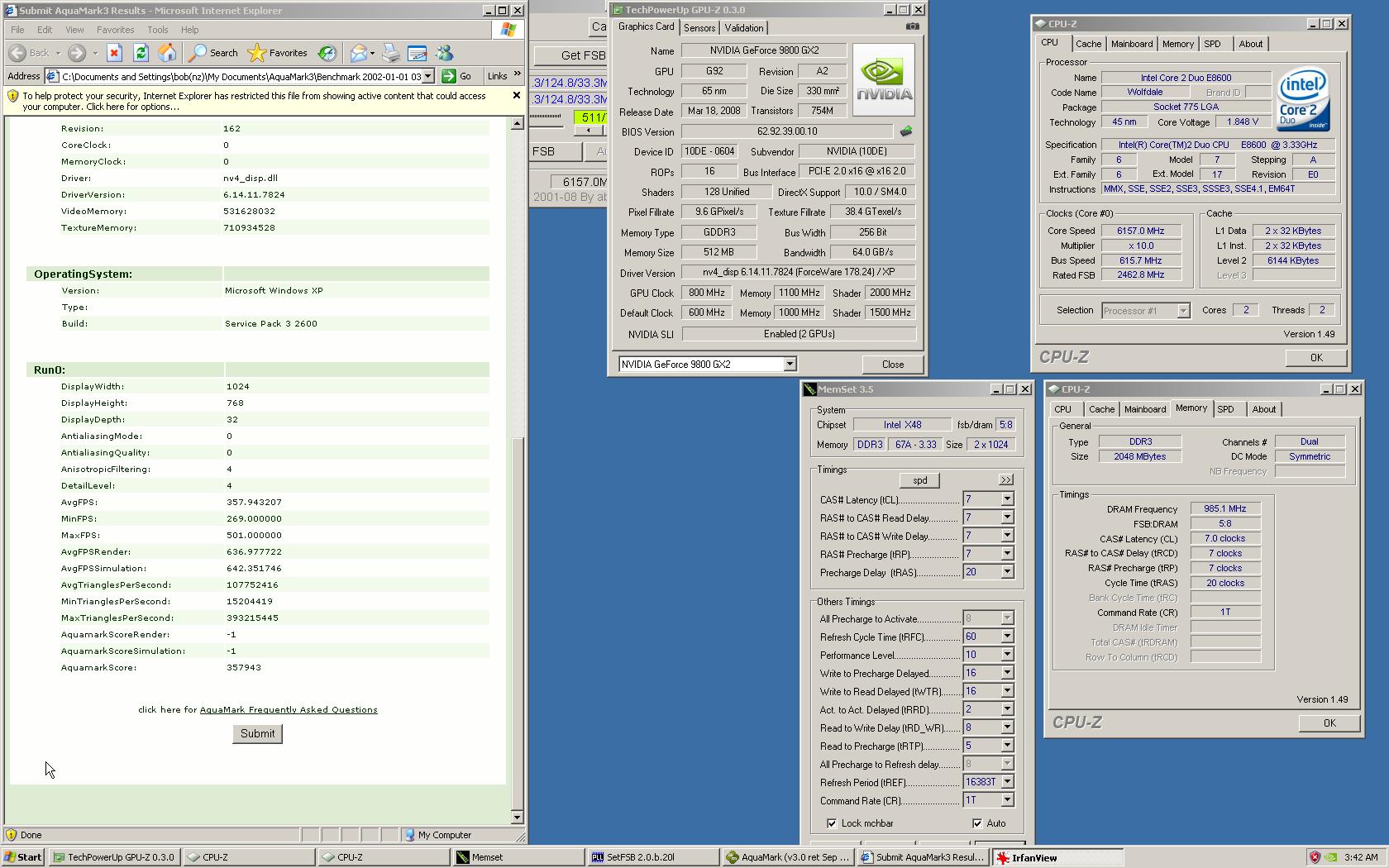Click into the IE address field
Screen dimensions: 1389x868
pos(240,76)
